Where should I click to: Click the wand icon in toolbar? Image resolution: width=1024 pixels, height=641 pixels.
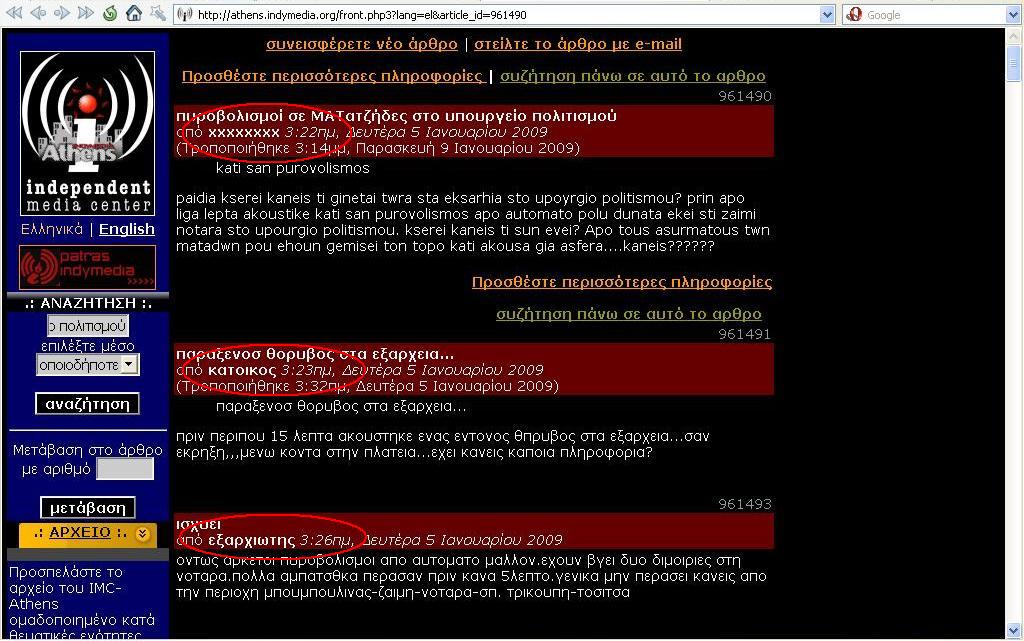pyautogui.click(x=157, y=14)
